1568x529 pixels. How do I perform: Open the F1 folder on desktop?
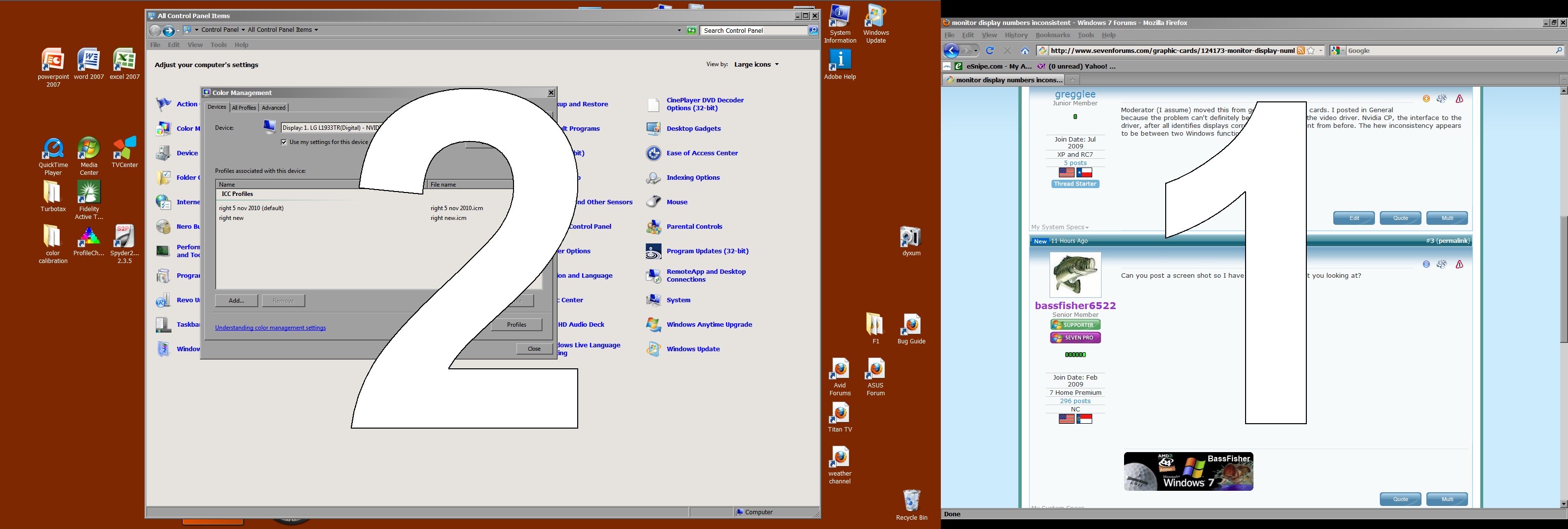[875, 329]
